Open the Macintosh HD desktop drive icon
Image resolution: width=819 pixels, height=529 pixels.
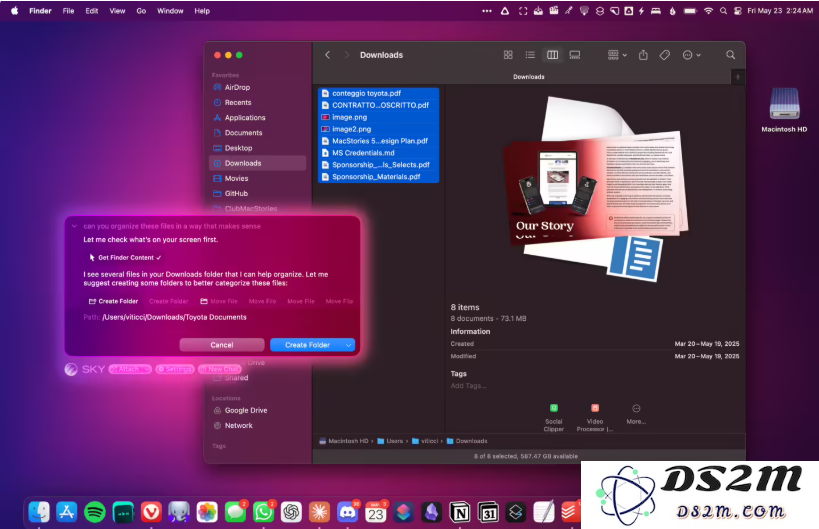784,110
